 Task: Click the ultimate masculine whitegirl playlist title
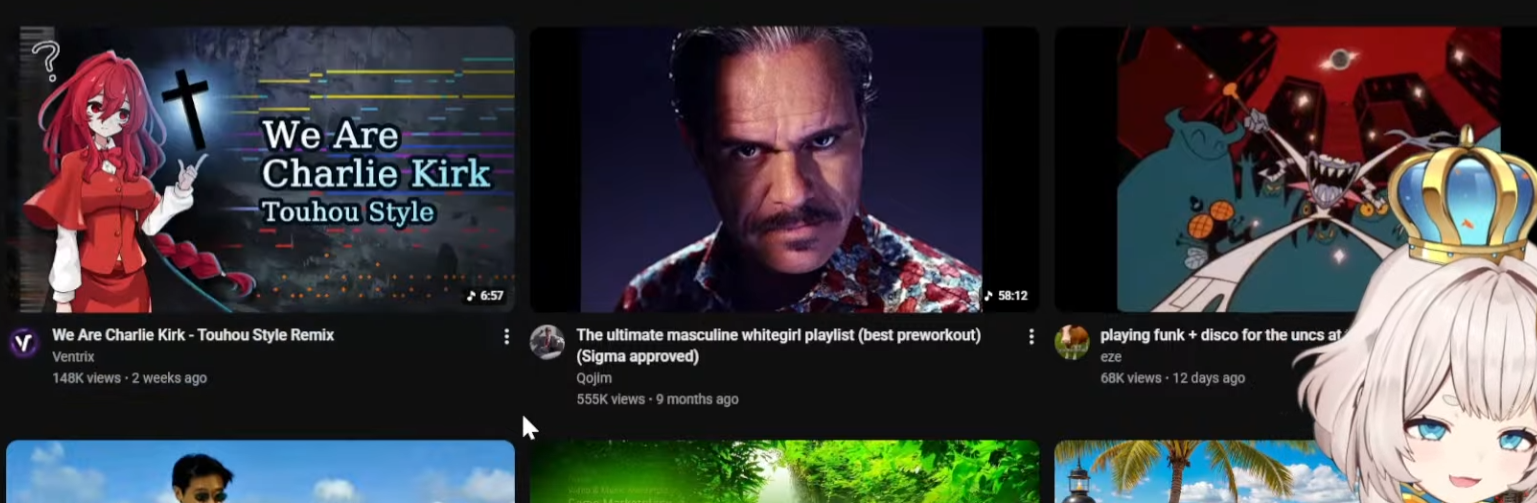(778, 345)
